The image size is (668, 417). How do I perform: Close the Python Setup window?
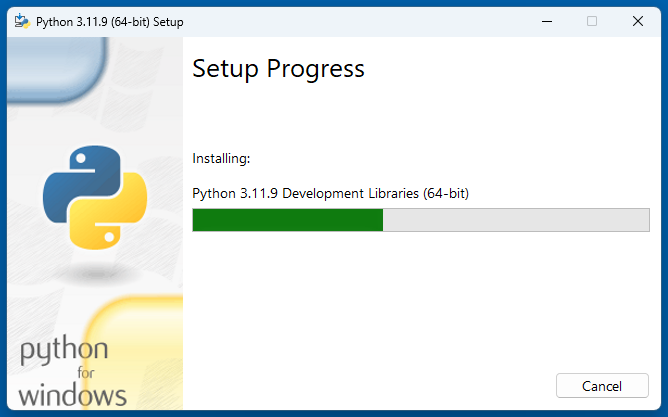(x=638, y=21)
